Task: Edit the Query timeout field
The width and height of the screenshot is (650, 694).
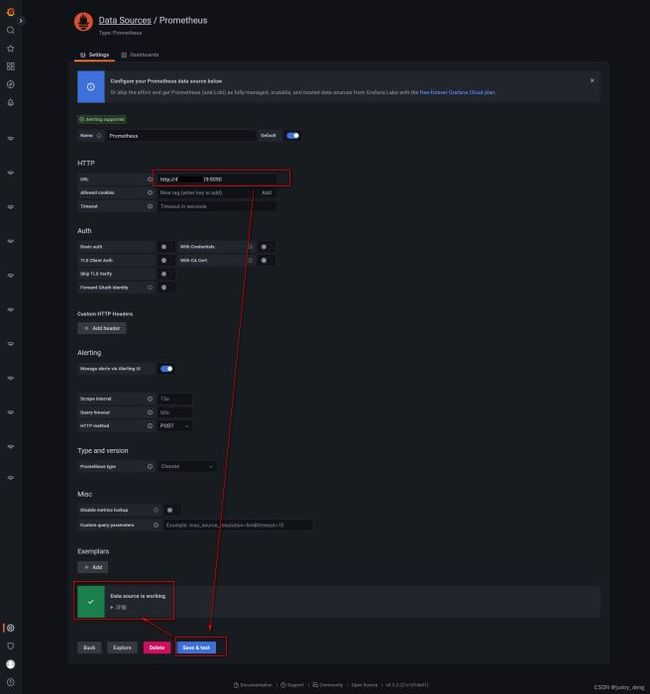Action: [x=174, y=413]
